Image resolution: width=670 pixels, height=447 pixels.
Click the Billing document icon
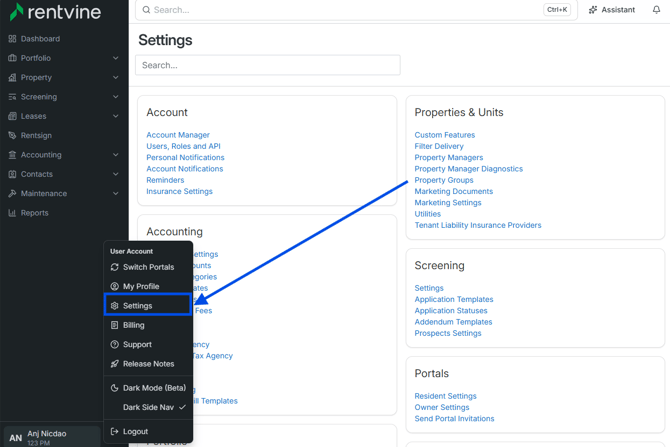(x=115, y=325)
